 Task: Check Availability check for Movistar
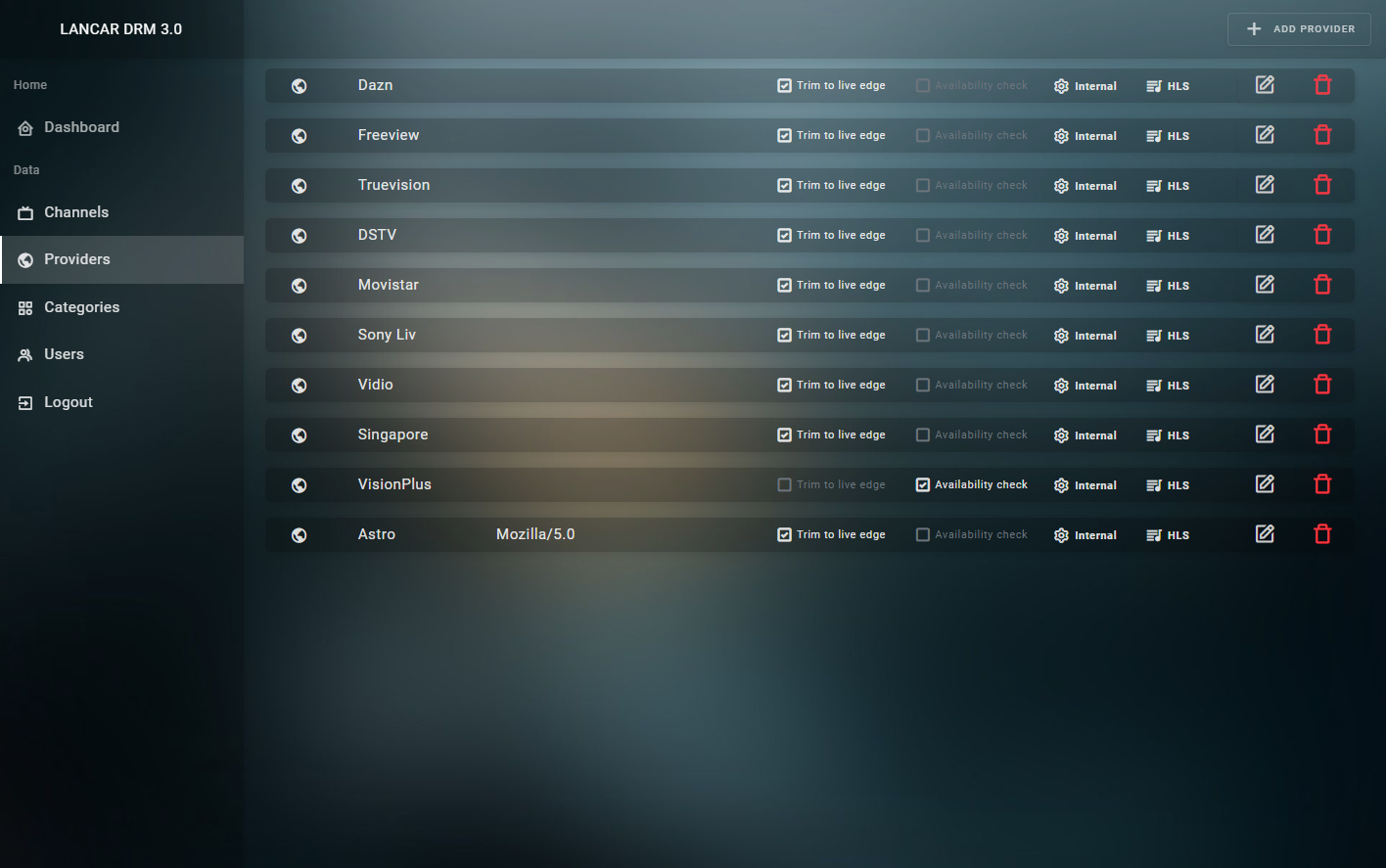[923, 286]
